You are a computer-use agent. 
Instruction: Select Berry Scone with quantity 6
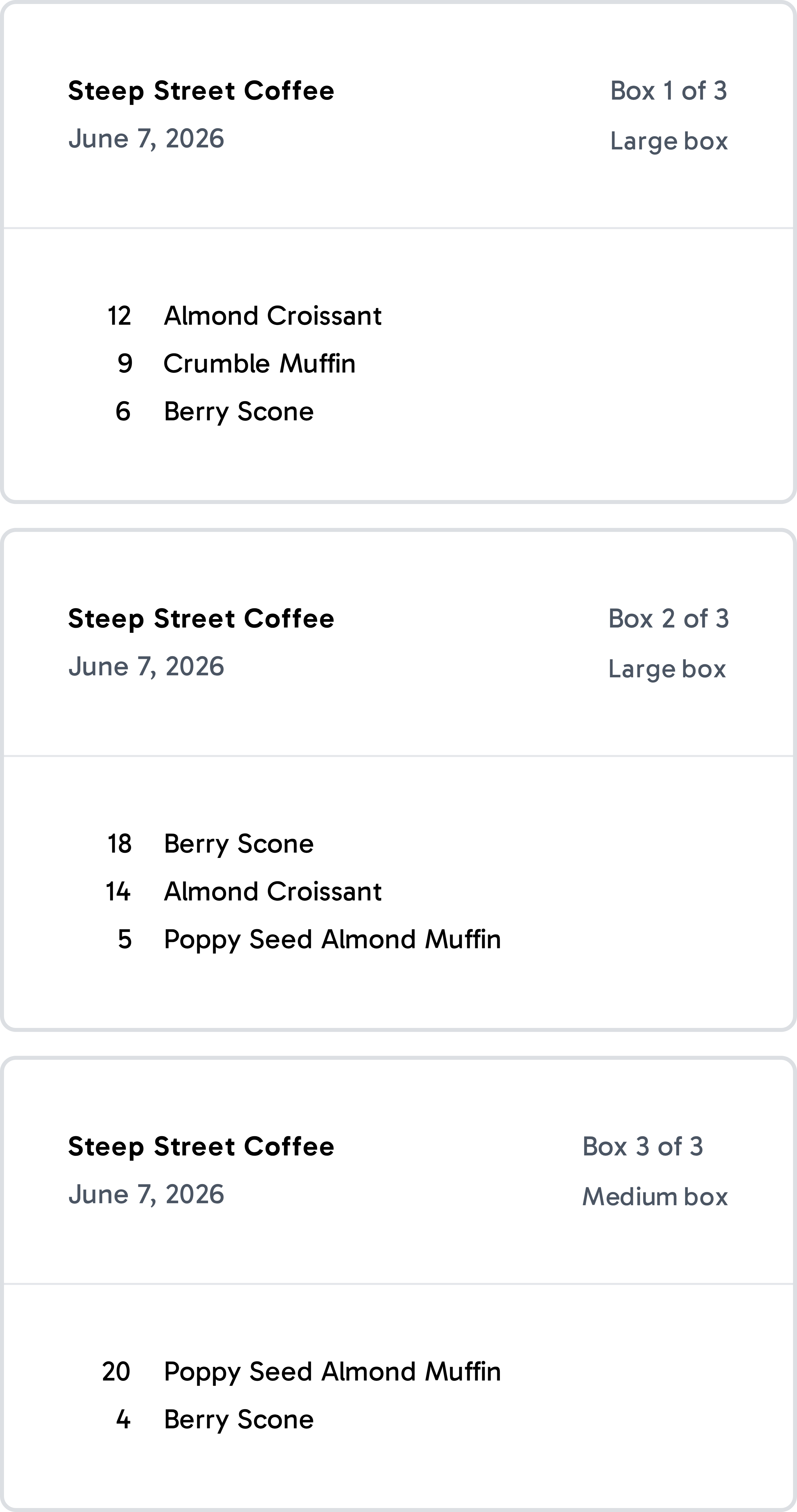pos(238,411)
